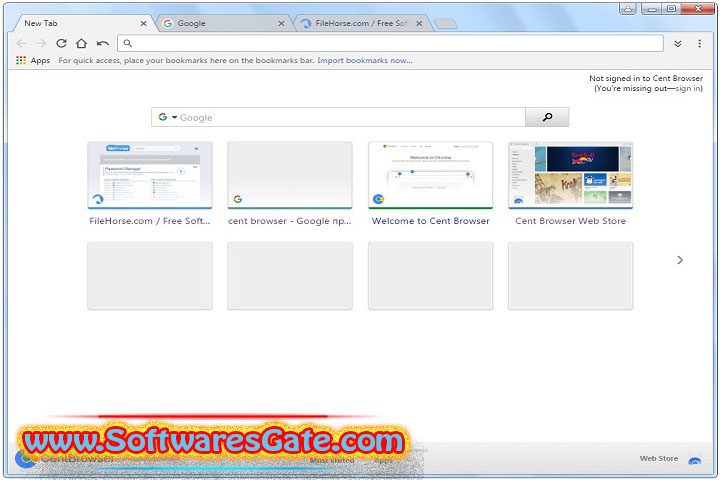Click the user profile button in title bar
This screenshot has width=720, height=480.
[627, 8]
